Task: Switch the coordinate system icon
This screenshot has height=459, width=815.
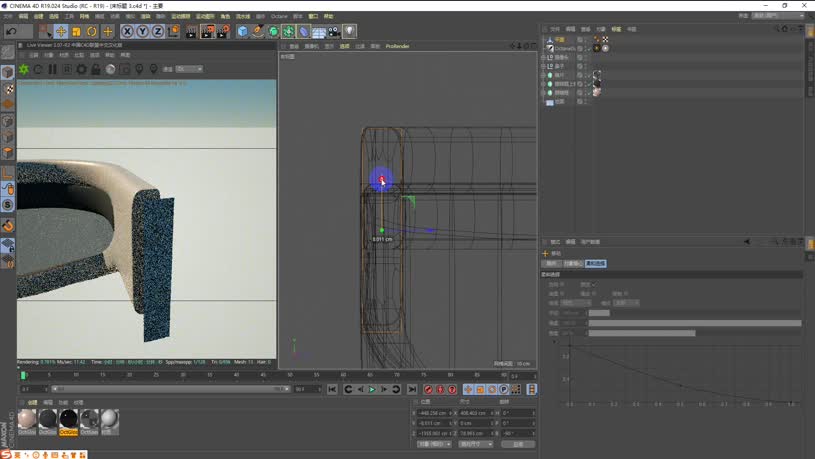Action: (173, 31)
